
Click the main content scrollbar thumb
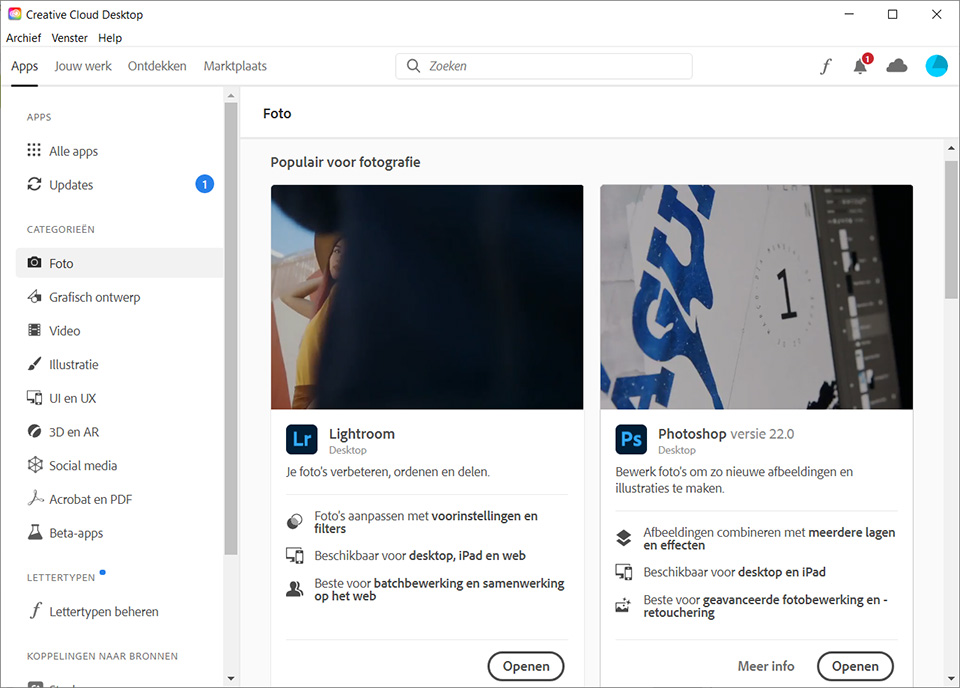tap(951, 230)
